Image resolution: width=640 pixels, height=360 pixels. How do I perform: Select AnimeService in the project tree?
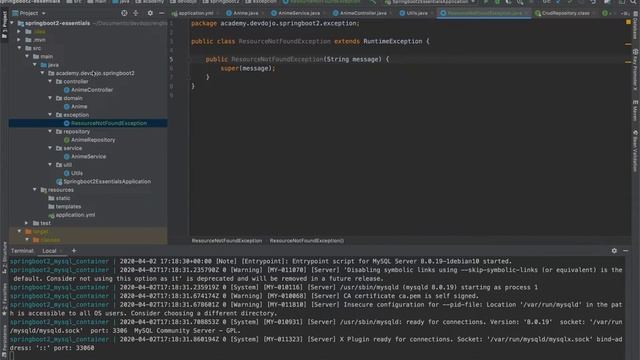click(89, 156)
